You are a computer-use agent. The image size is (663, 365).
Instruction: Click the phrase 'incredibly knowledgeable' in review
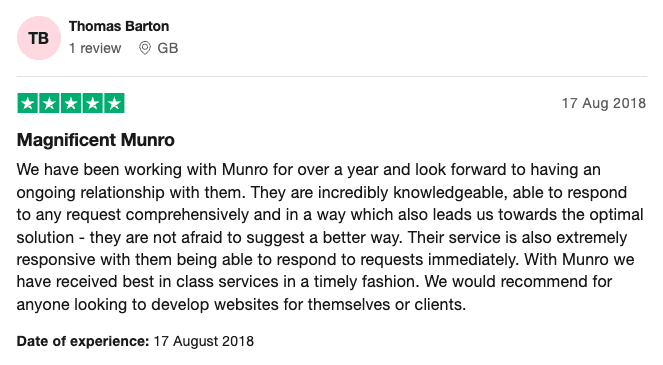[411, 192]
